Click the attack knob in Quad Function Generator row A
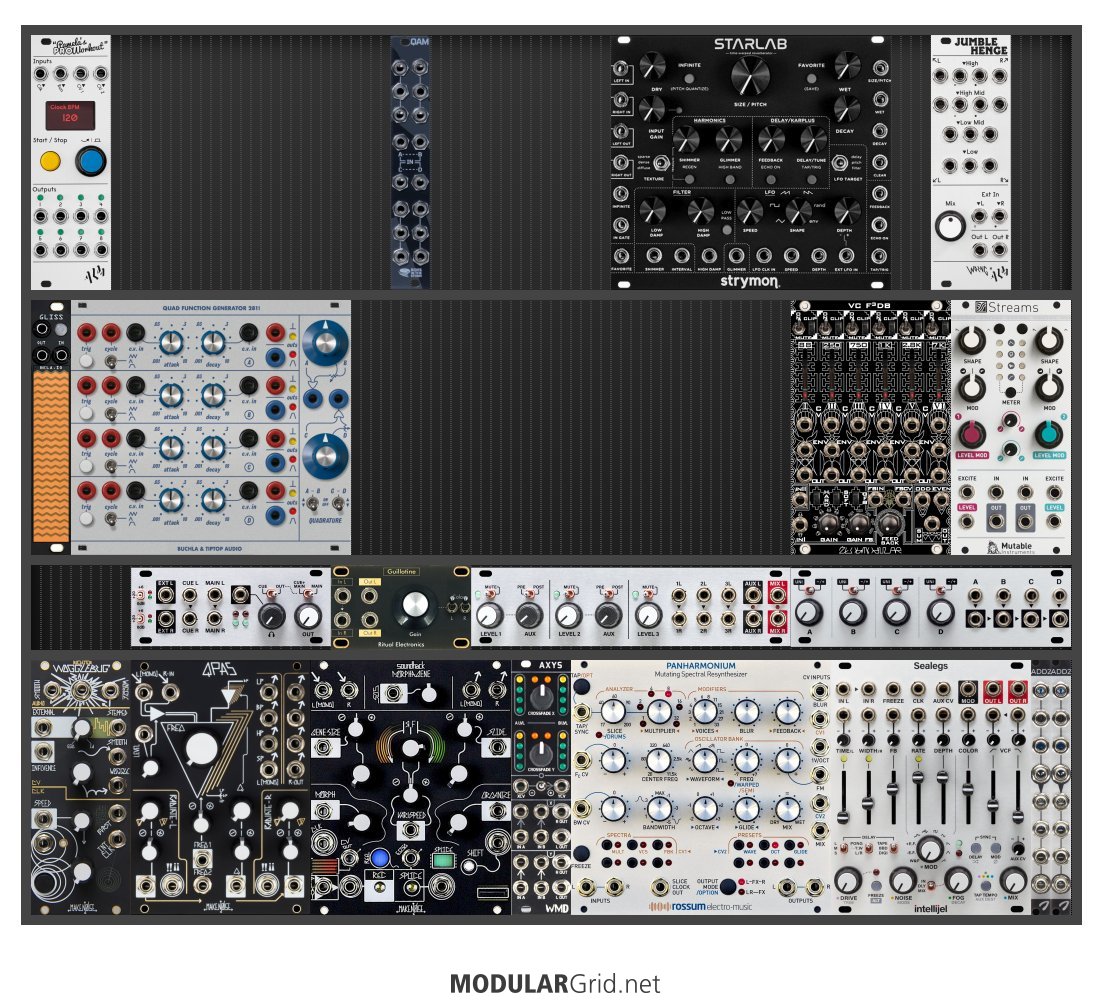Screen dimensions: 1112x1005 pos(171,343)
